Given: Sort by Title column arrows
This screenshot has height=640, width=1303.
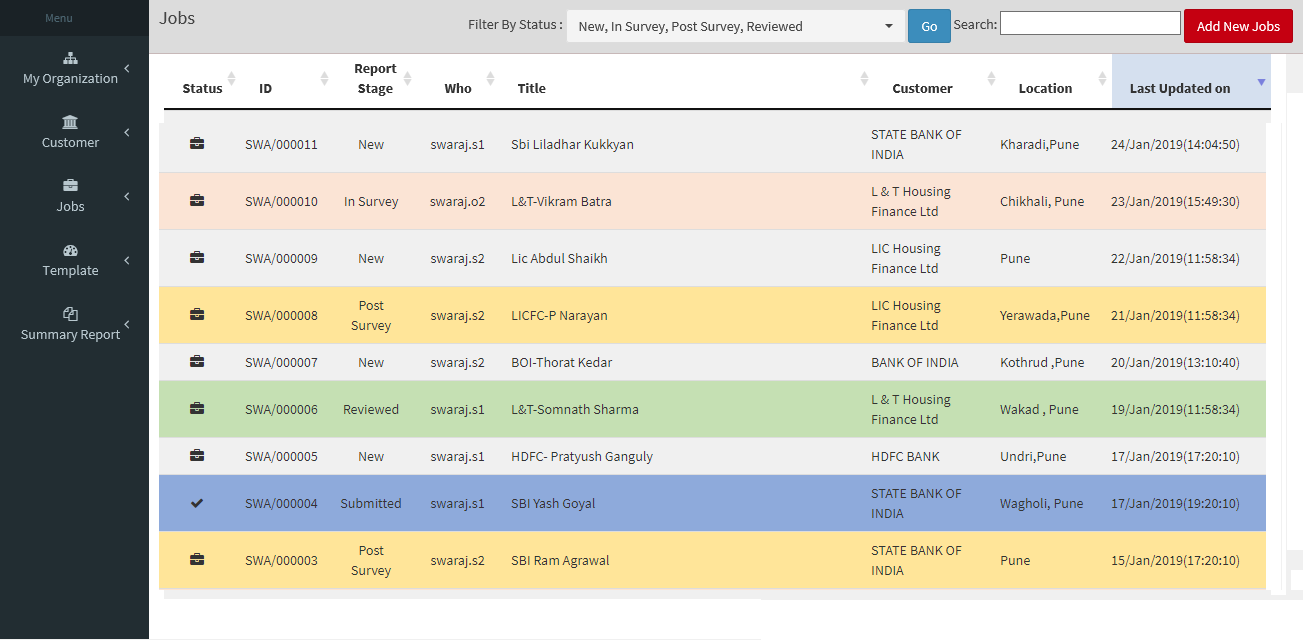Looking at the screenshot, I should 865,78.
